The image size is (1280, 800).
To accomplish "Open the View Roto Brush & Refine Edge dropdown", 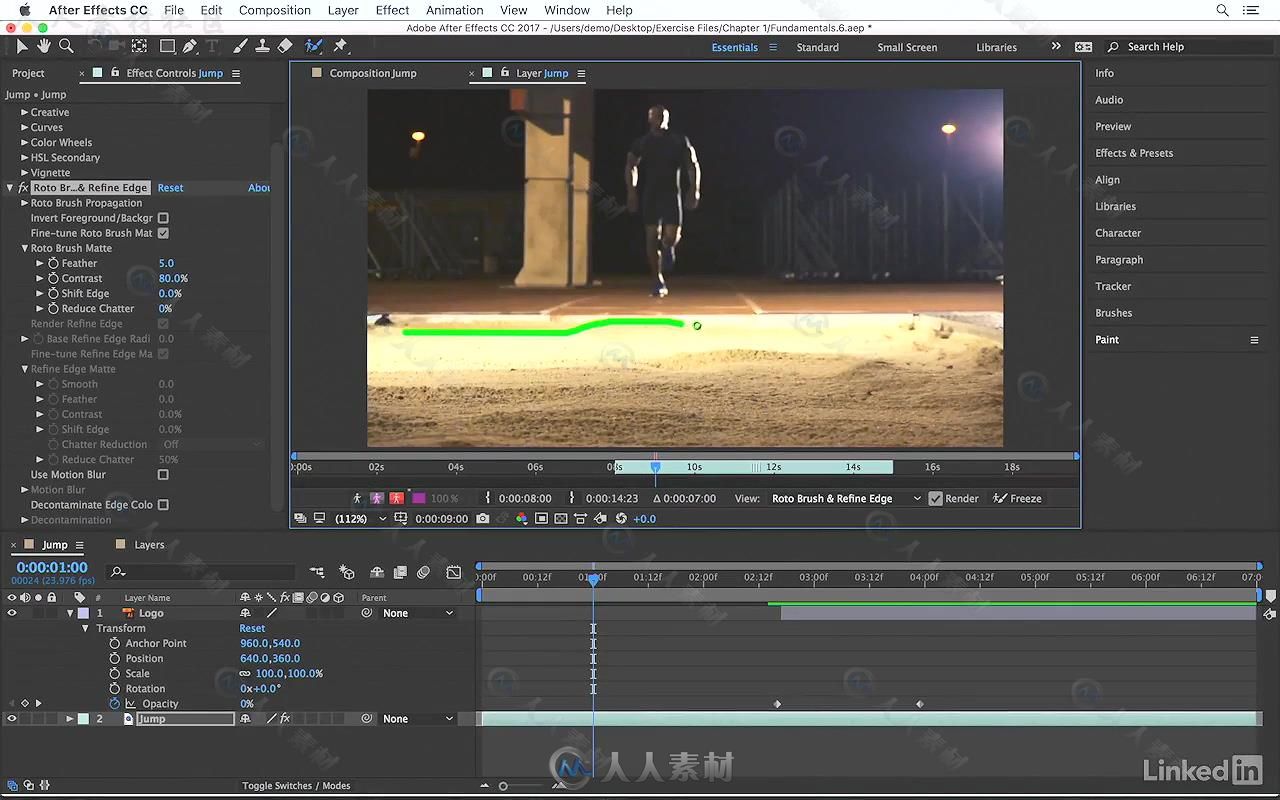I will [846, 498].
